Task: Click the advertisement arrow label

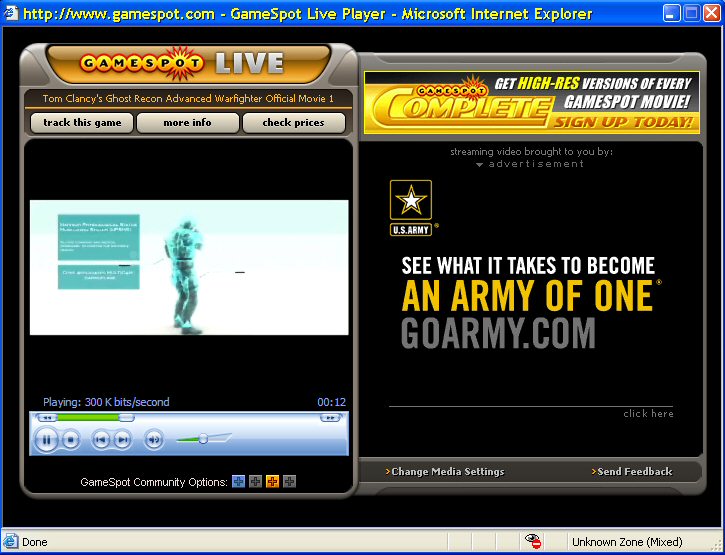Action: (530, 164)
